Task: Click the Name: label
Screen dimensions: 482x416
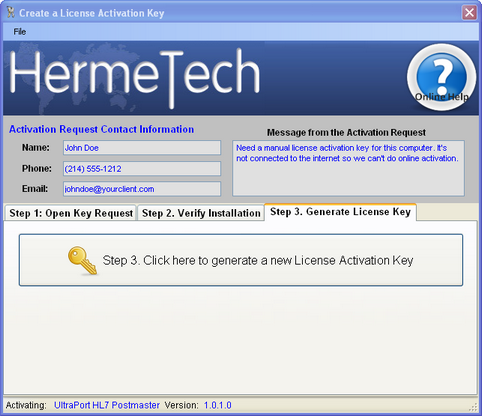Action: [36, 147]
